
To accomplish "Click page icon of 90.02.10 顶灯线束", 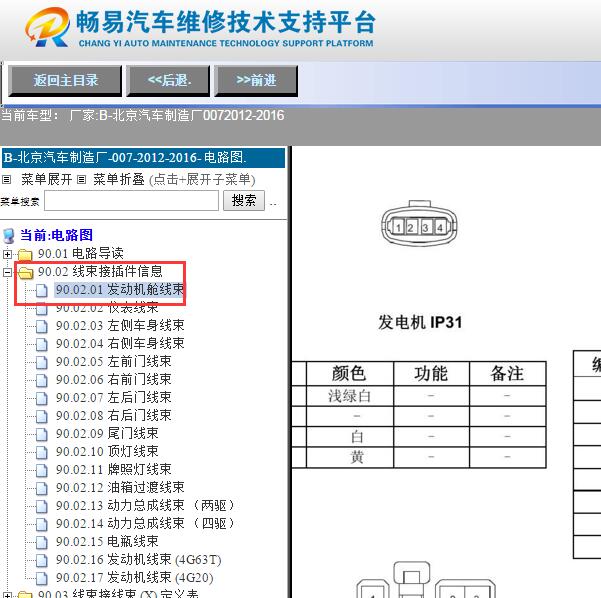I will click(x=42, y=453).
